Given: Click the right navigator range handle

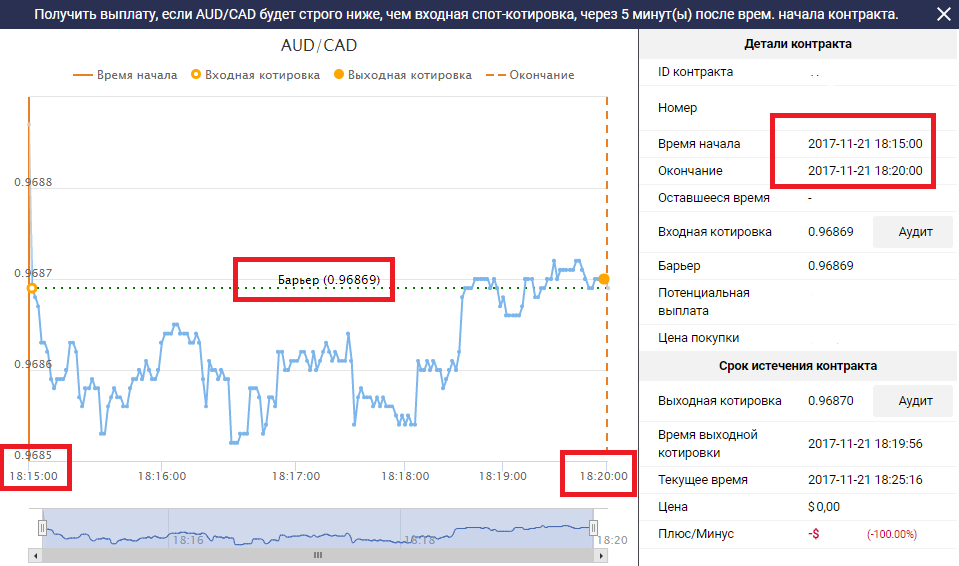Looking at the screenshot, I should (x=593, y=527).
